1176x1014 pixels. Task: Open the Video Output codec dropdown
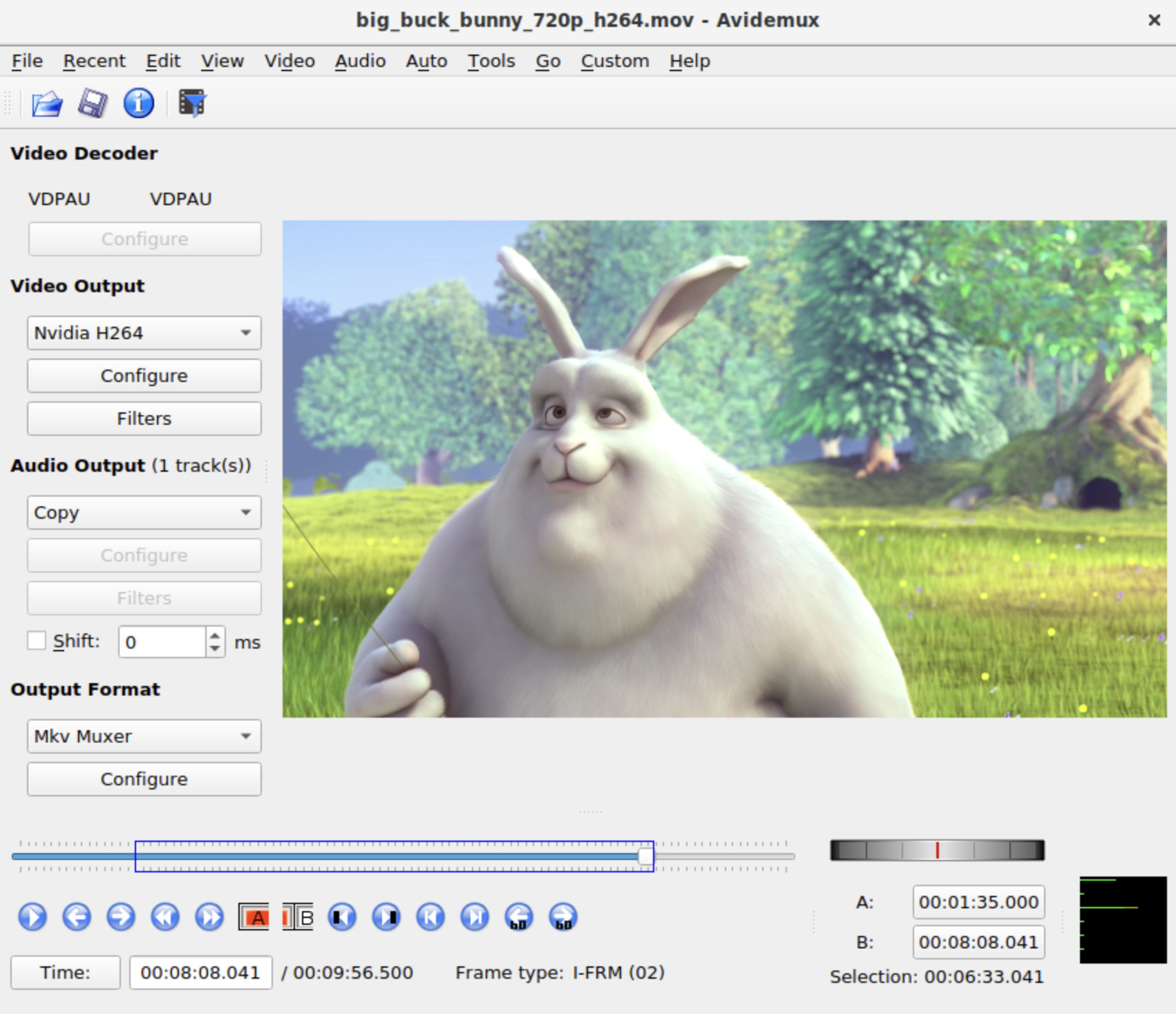click(144, 333)
